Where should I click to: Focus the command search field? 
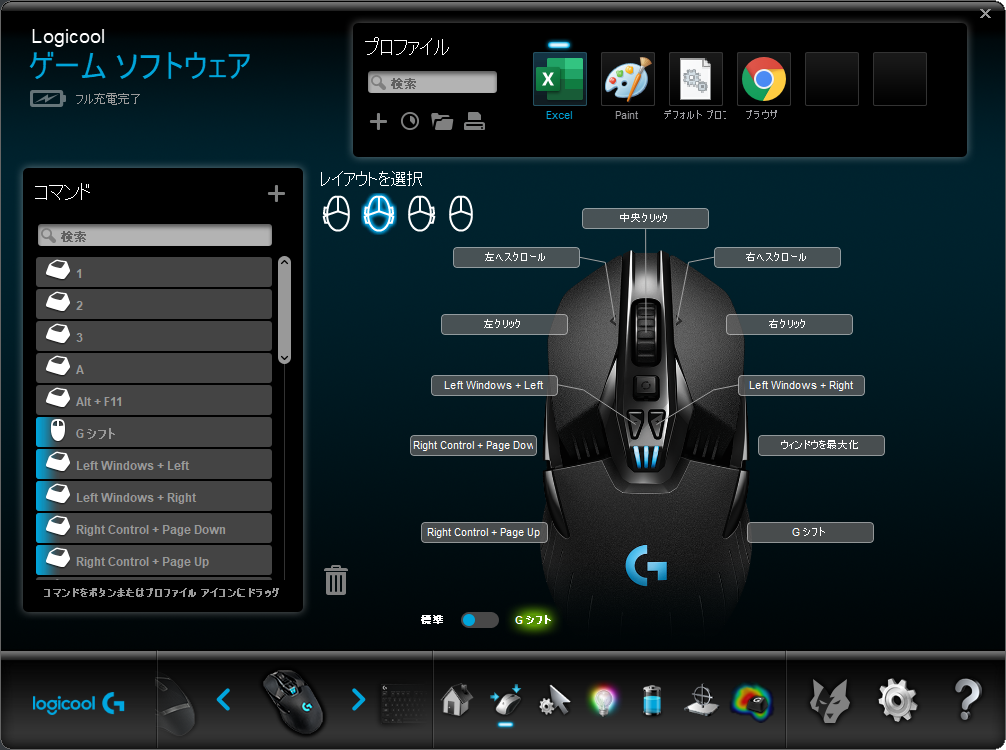coord(155,235)
